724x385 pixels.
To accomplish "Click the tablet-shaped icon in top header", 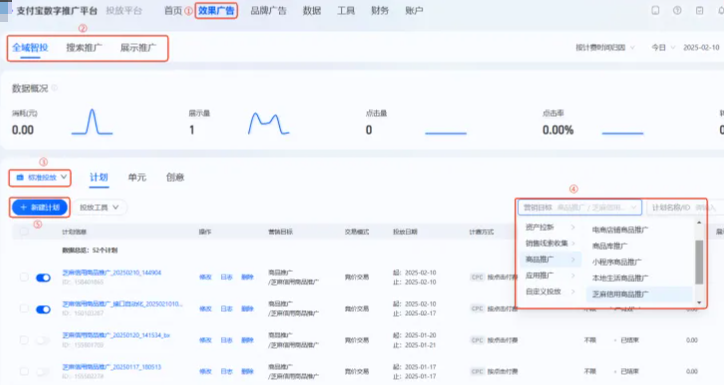I will (x=655, y=10).
